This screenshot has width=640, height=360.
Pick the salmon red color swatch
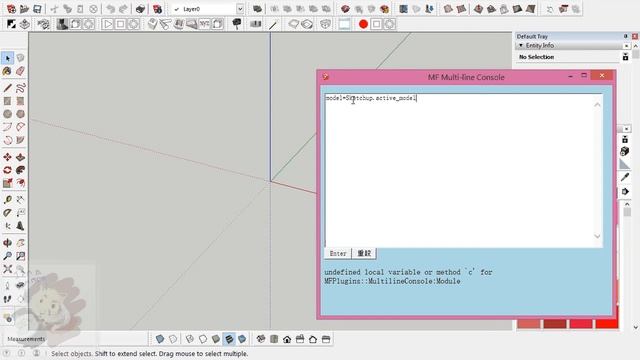coord(529,324)
